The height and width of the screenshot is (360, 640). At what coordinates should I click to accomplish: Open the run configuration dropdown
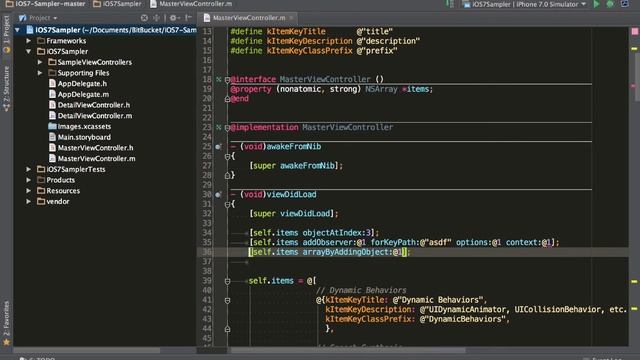(x=525, y=4)
